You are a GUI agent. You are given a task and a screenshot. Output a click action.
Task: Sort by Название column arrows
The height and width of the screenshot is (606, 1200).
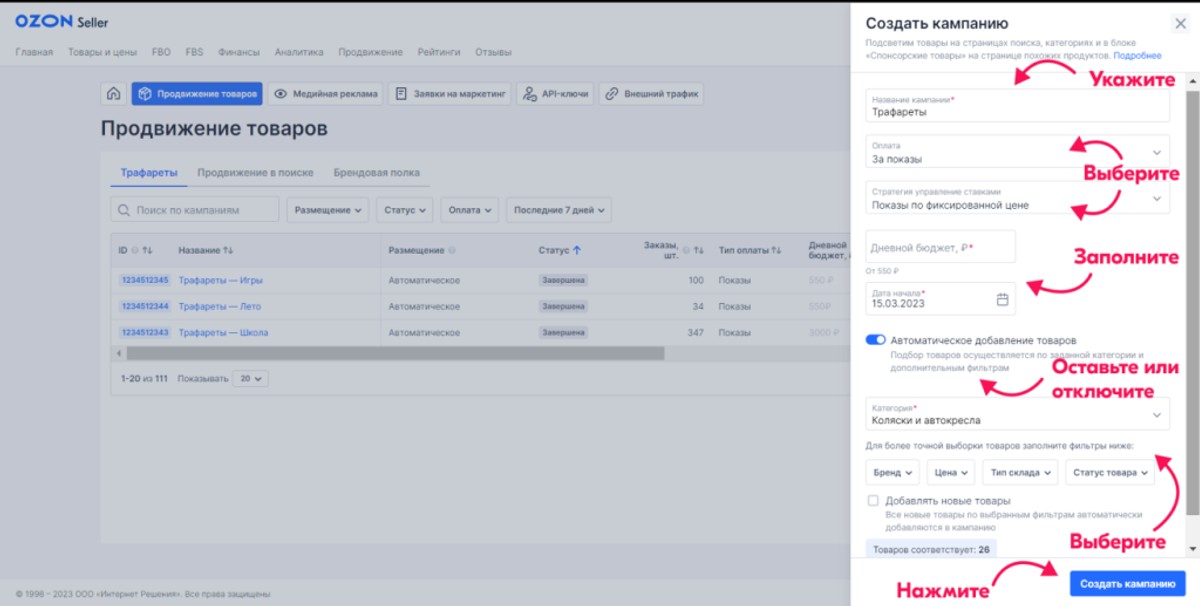[x=229, y=250]
